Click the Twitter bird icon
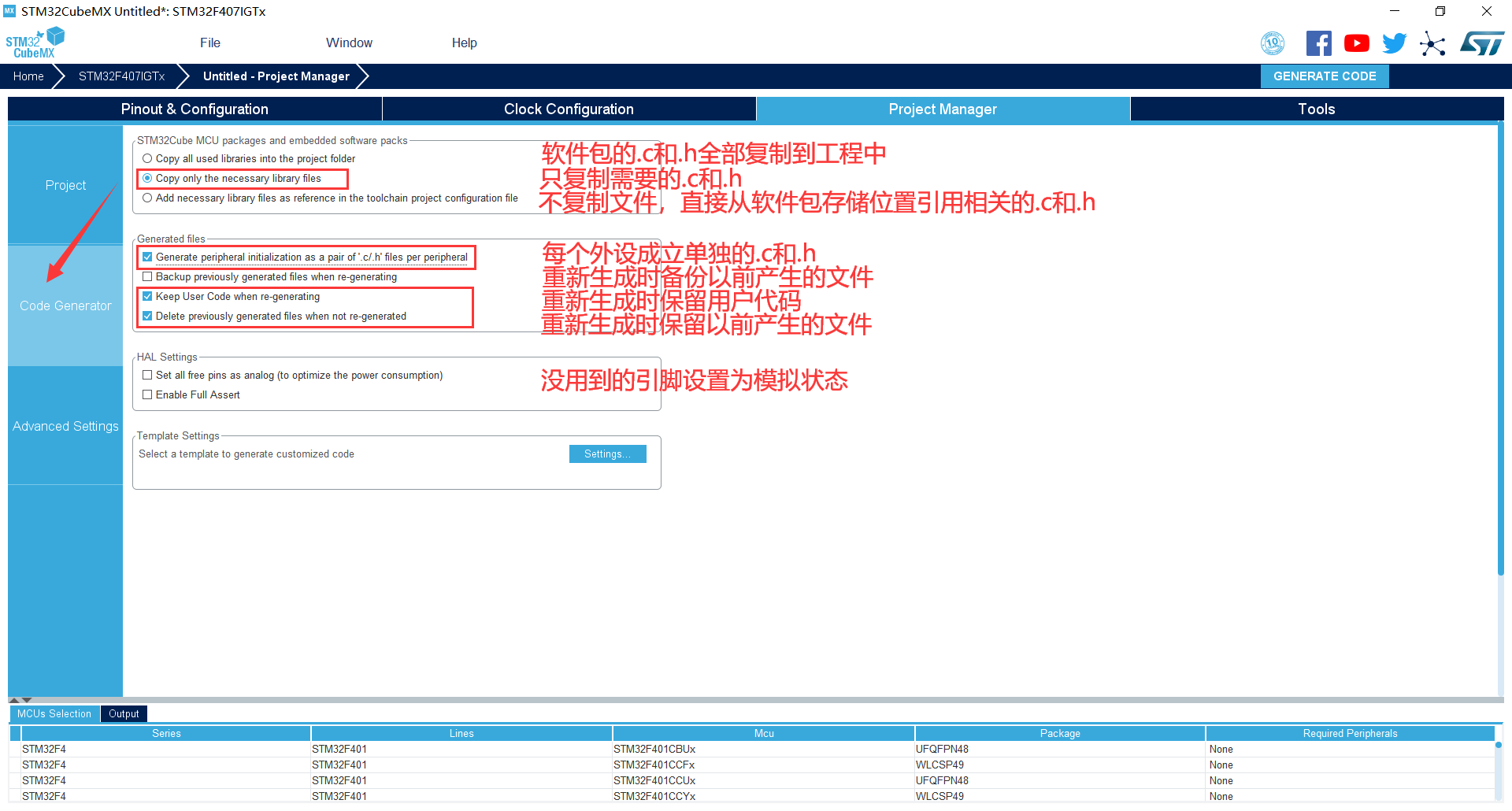The image size is (1512, 811). pos(1394,43)
